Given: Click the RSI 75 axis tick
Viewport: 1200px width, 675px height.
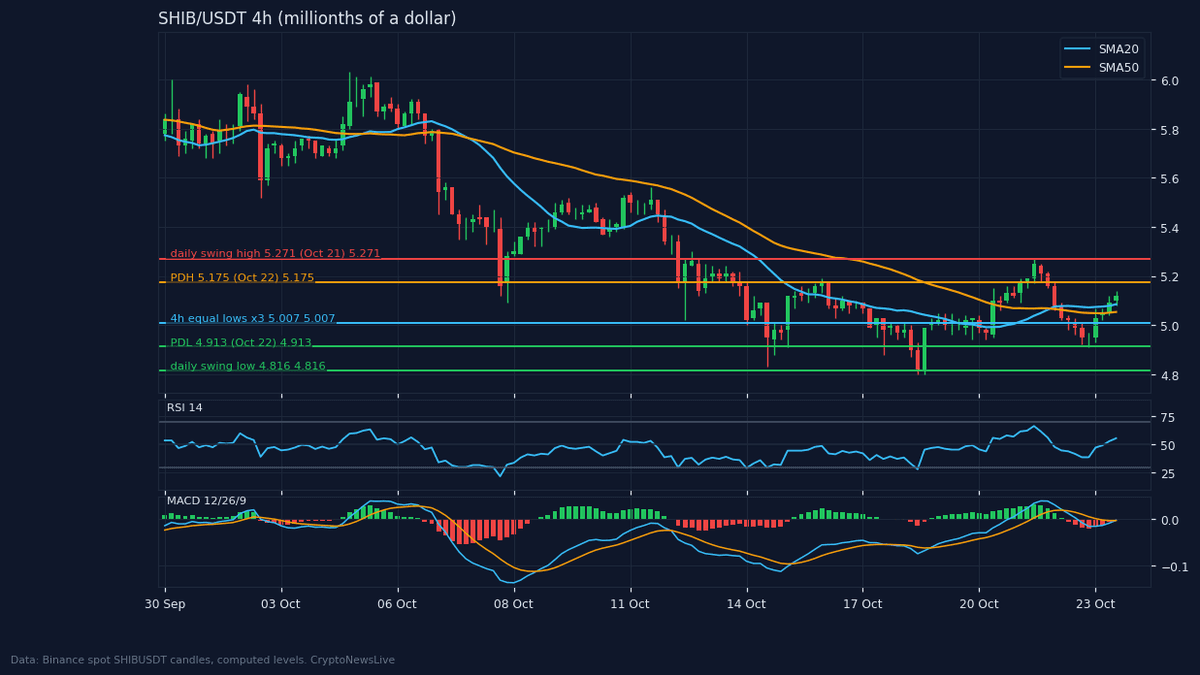Looking at the screenshot, I should tap(1167, 417).
